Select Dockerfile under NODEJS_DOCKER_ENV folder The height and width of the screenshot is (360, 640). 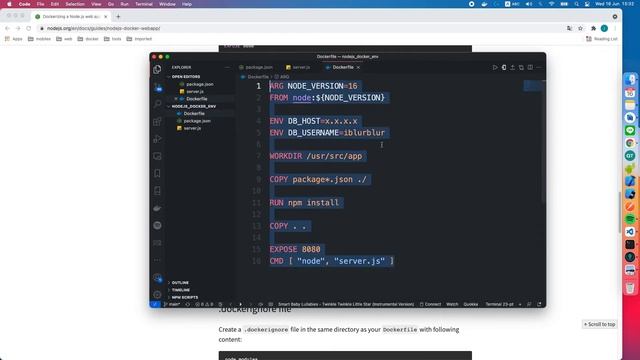[194, 113]
